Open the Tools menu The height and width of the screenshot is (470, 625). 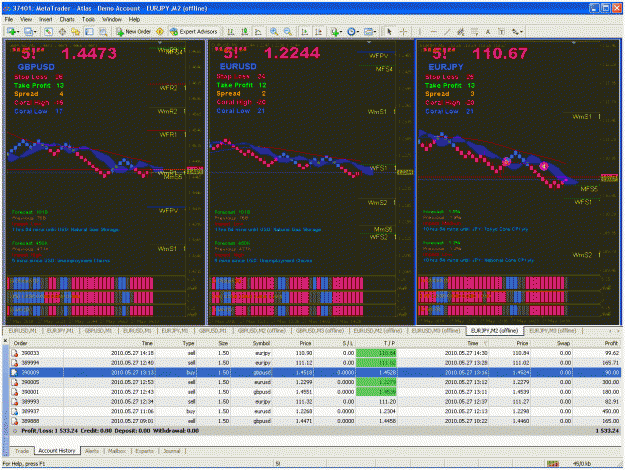88,19
